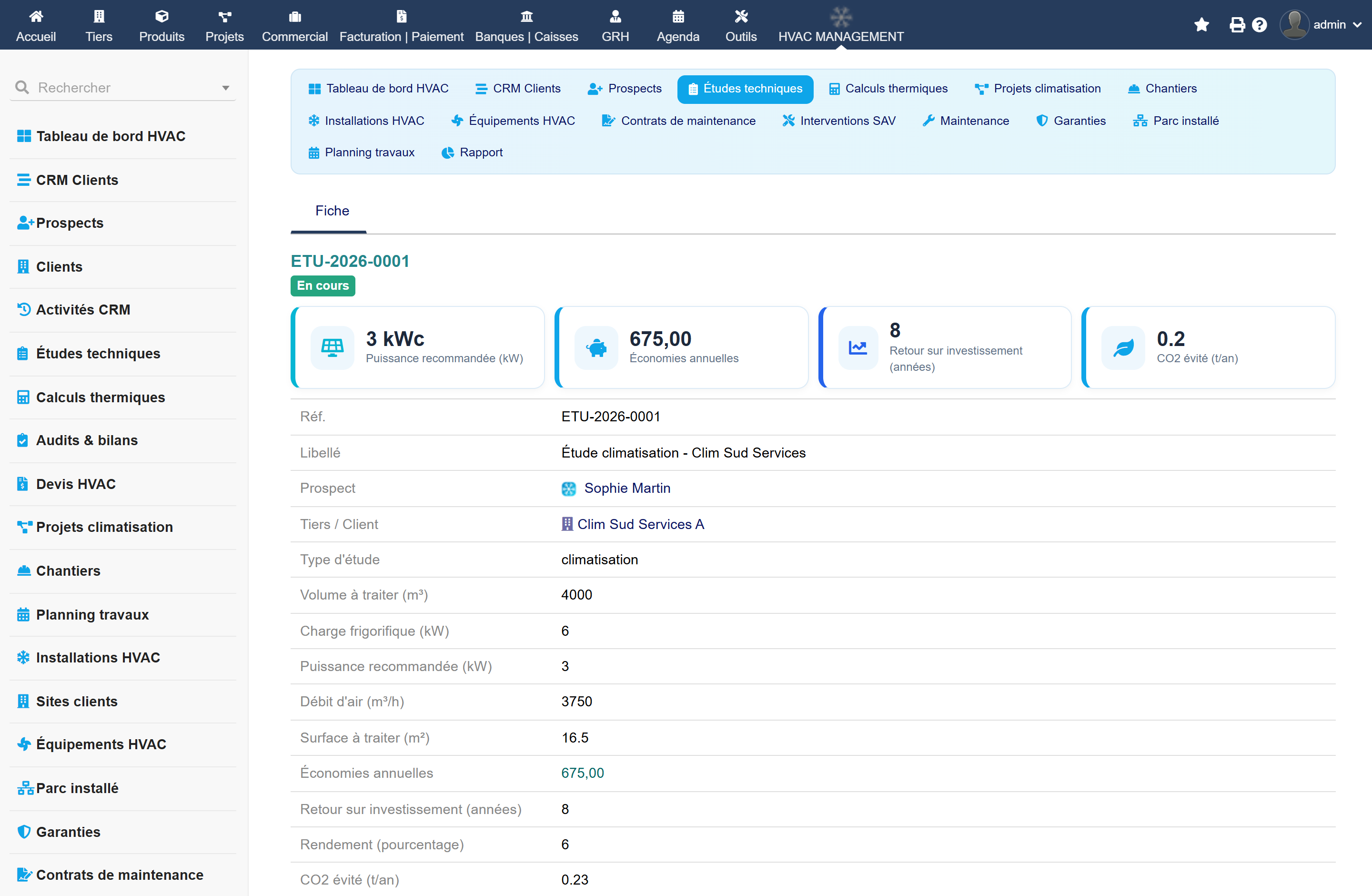The width and height of the screenshot is (1372, 896).
Task: Click the bookmarks star icon
Action: [1202, 25]
